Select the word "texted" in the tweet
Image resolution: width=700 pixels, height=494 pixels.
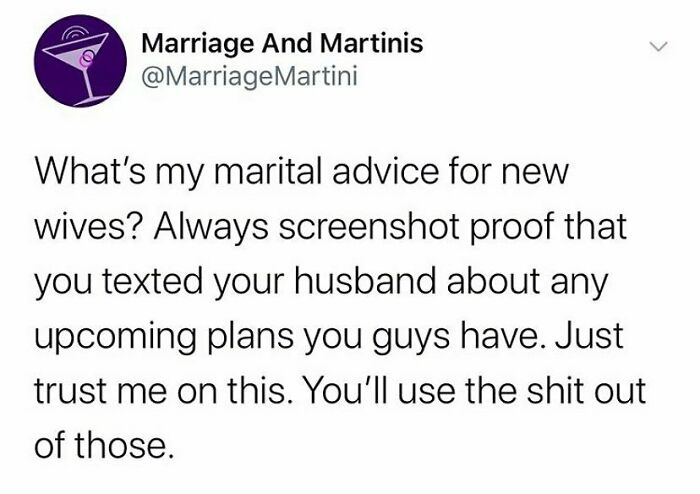coord(153,282)
